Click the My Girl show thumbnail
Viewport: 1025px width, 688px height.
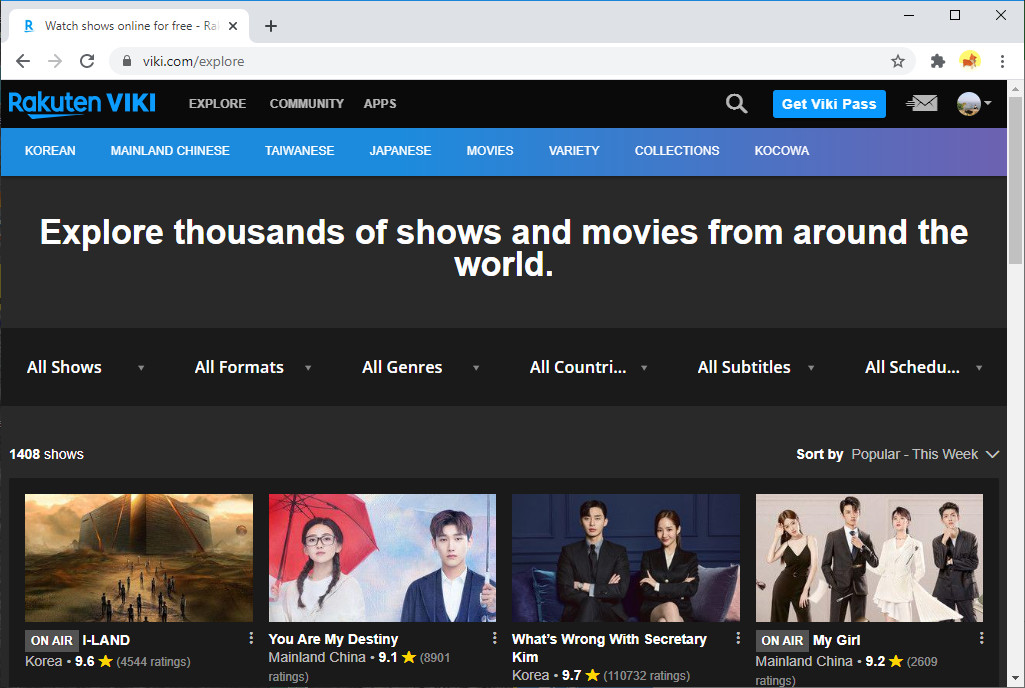[x=869, y=558]
